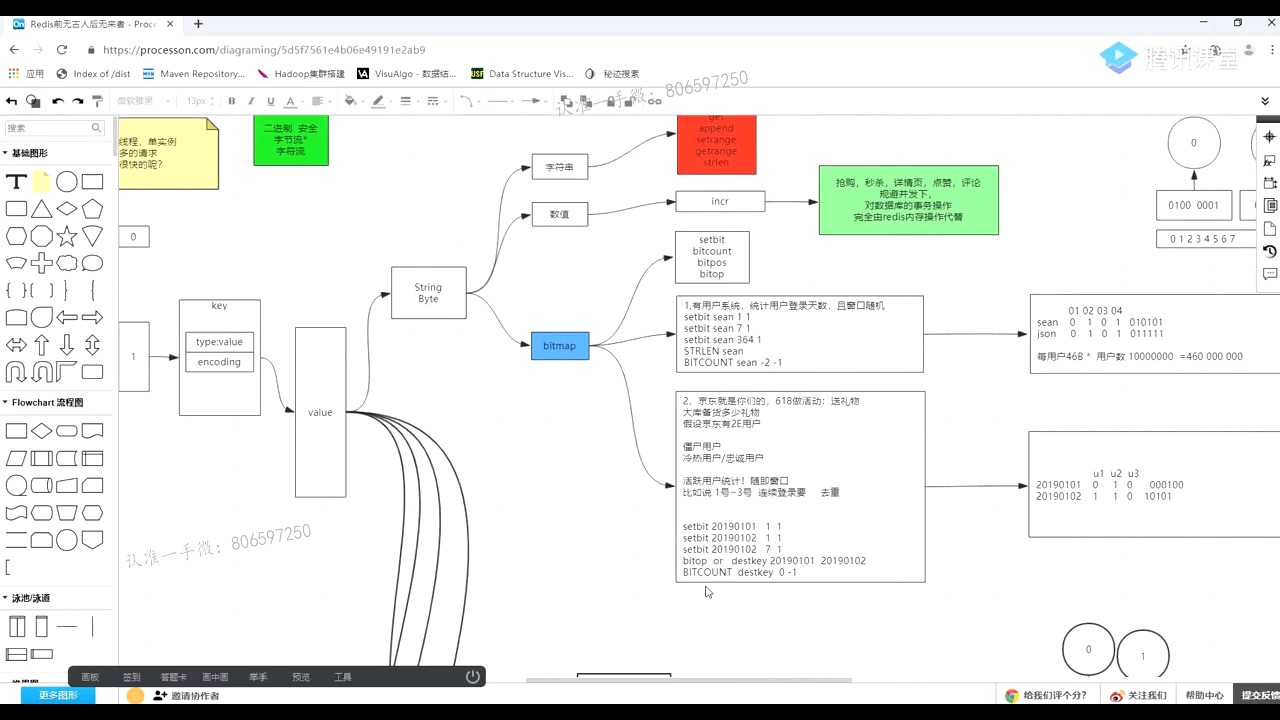Click the search magnifier icon
Screen dimensions: 1280x720
[96, 128]
